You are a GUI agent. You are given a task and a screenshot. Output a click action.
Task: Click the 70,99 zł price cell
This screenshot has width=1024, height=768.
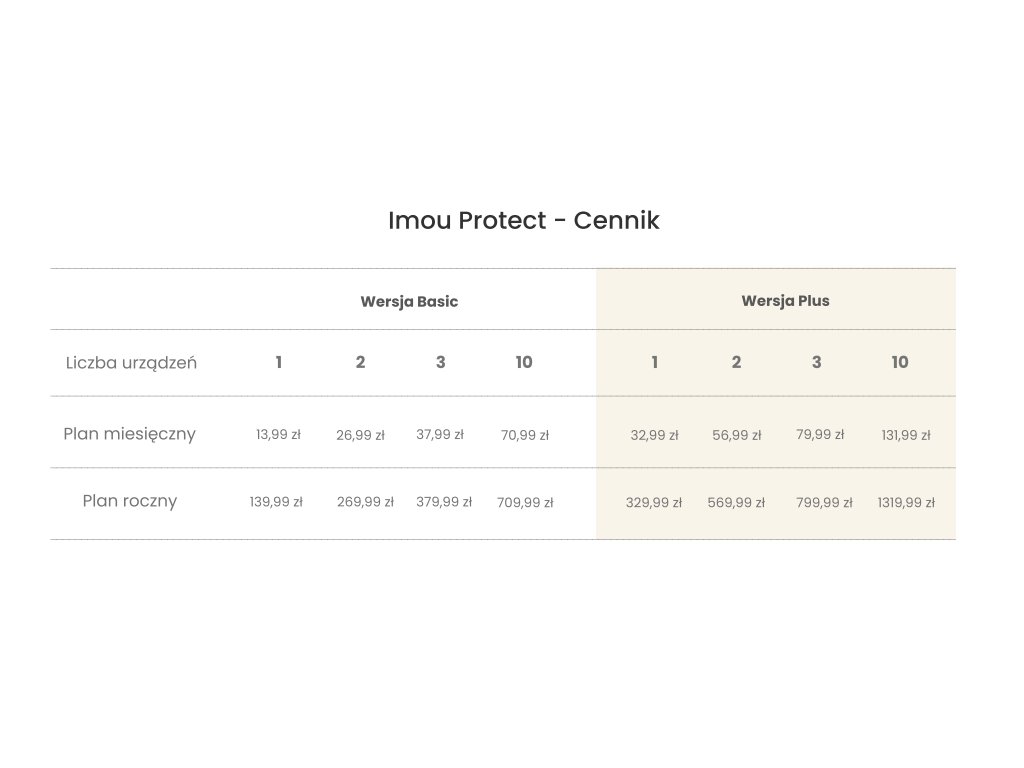525,436
